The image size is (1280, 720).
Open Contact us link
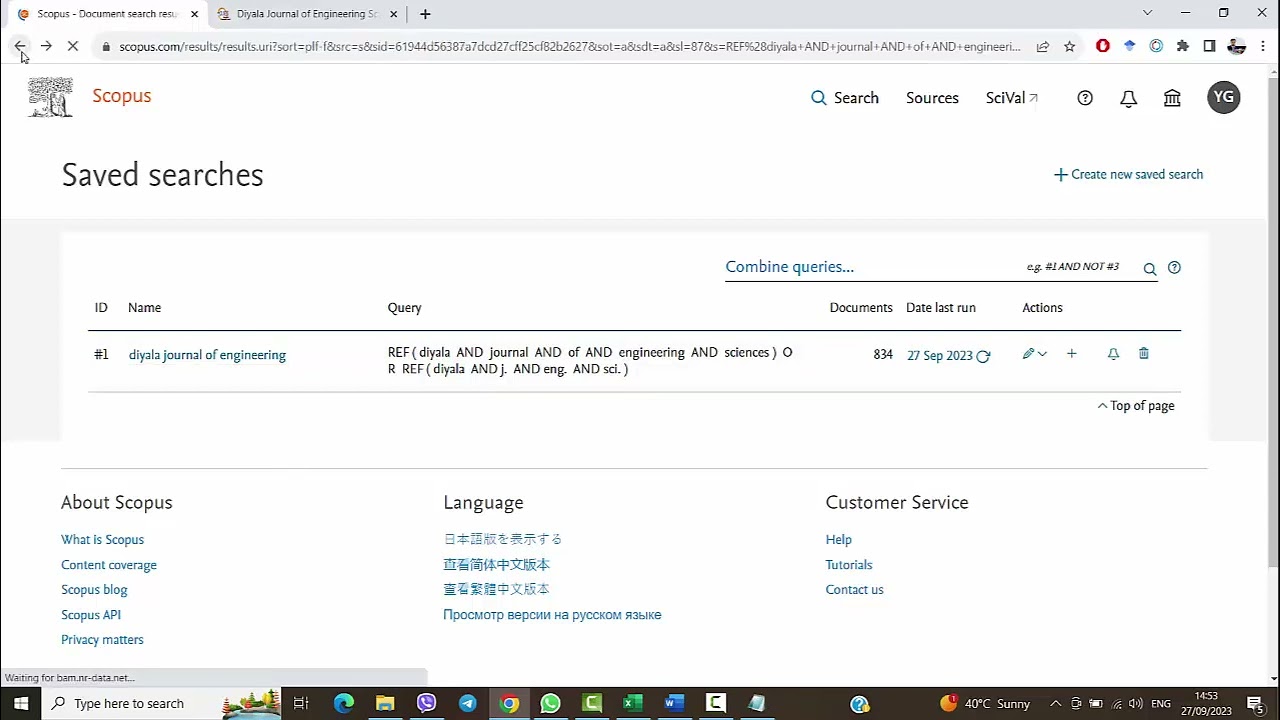click(x=854, y=590)
